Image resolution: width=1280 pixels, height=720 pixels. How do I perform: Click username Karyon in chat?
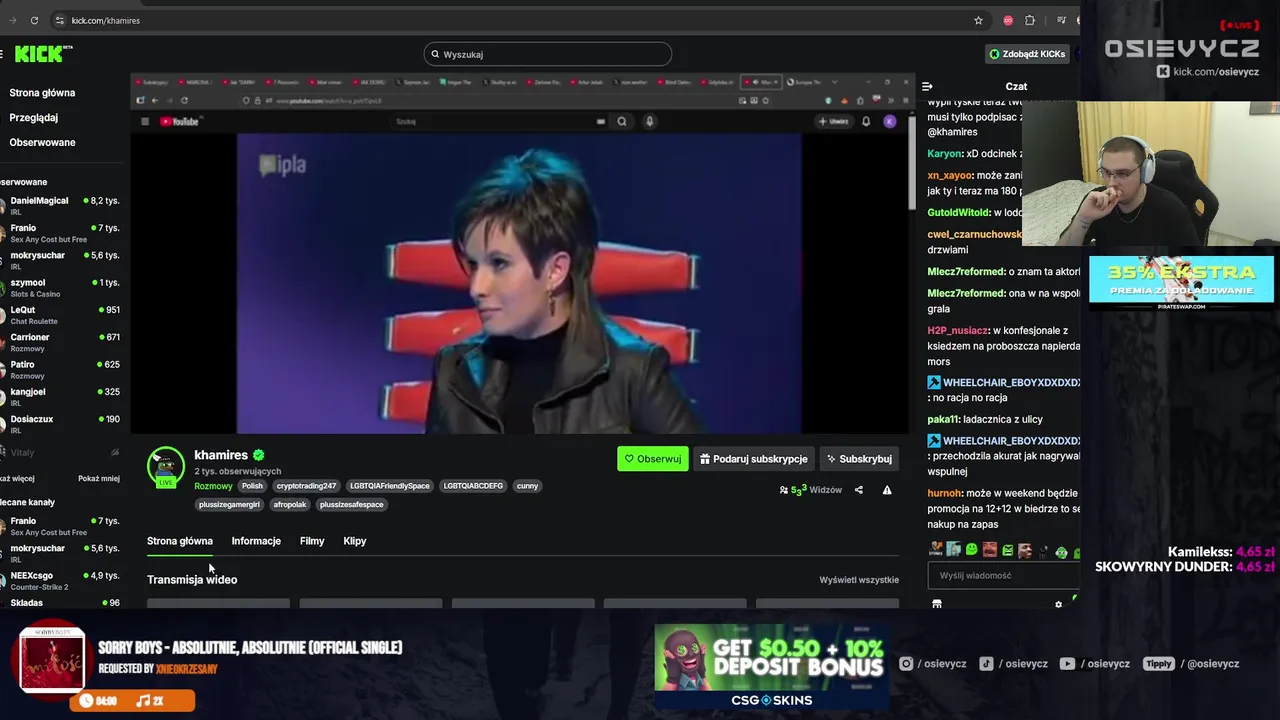(x=944, y=154)
